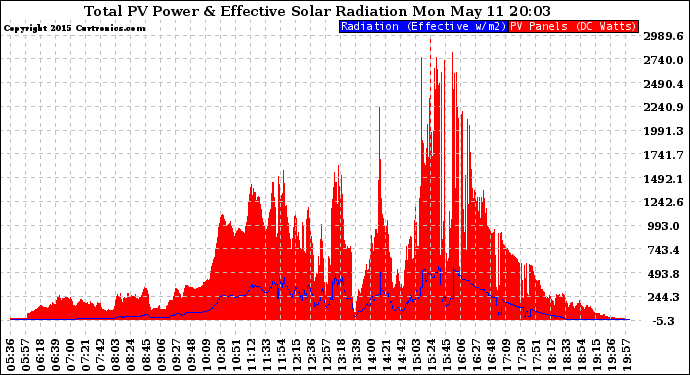The image size is (690, 375).
Task: Click the 244.3 y-axis value
Action: (664, 298)
